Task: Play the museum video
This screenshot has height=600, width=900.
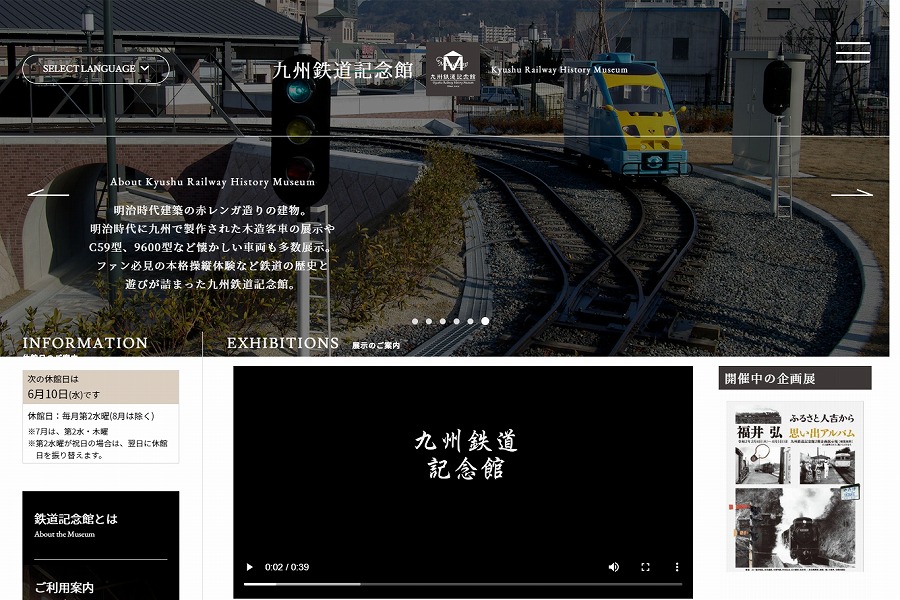Action: coord(249,567)
